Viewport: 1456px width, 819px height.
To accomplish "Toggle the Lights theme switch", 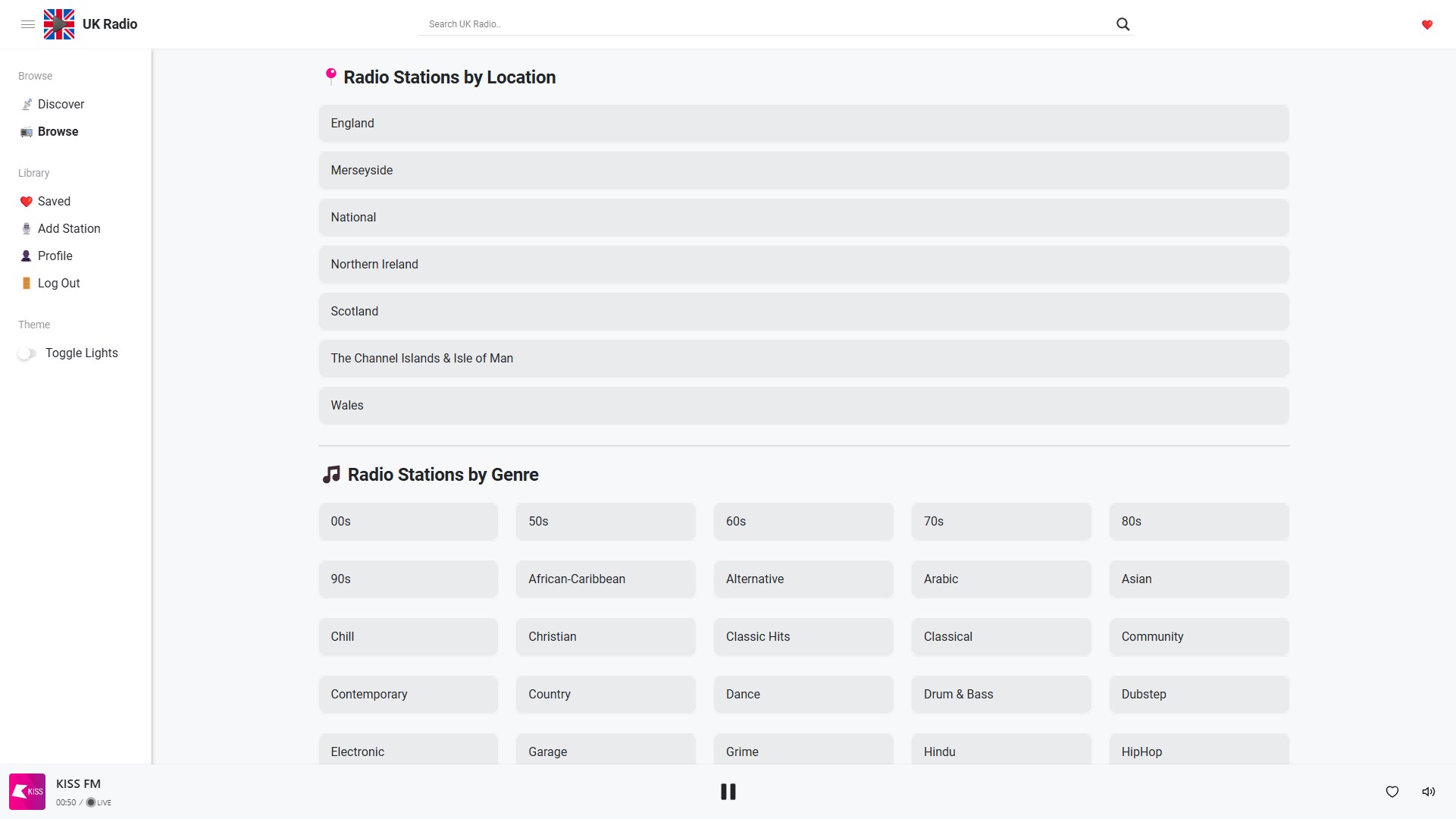I will (x=27, y=353).
